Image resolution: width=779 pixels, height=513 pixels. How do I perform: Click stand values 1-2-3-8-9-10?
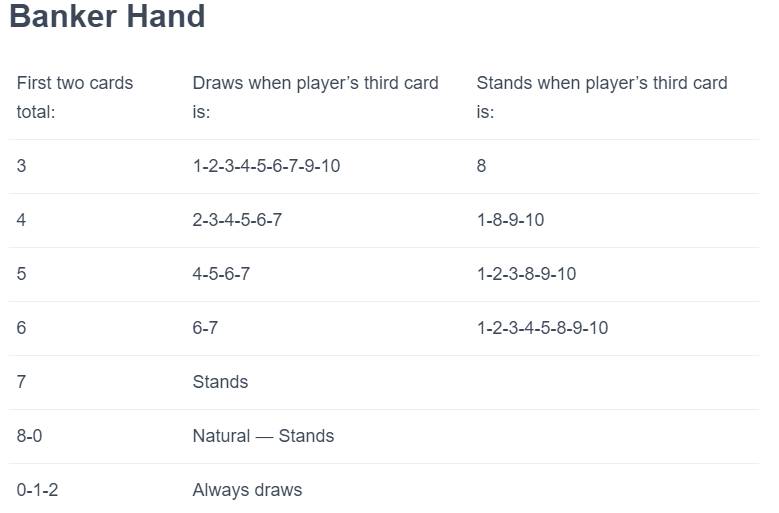pyautogui.click(x=526, y=274)
